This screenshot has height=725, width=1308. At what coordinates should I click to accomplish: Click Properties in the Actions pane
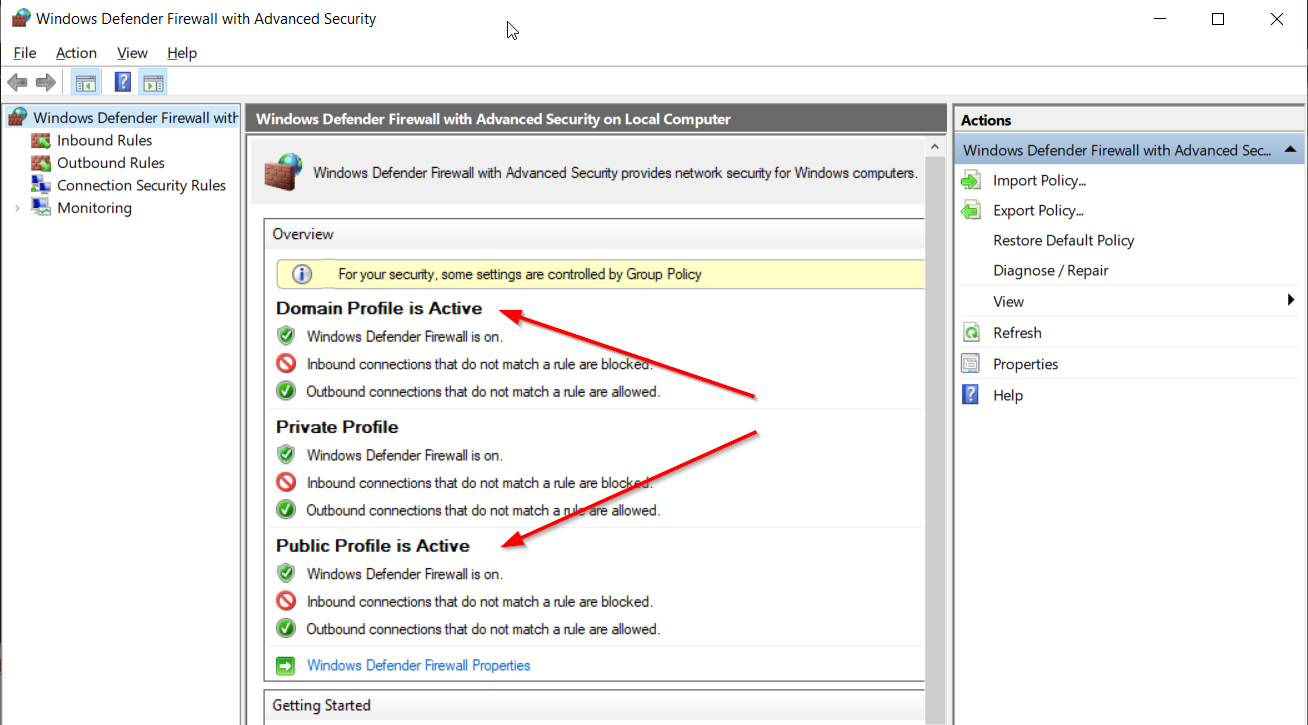[1025, 364]
